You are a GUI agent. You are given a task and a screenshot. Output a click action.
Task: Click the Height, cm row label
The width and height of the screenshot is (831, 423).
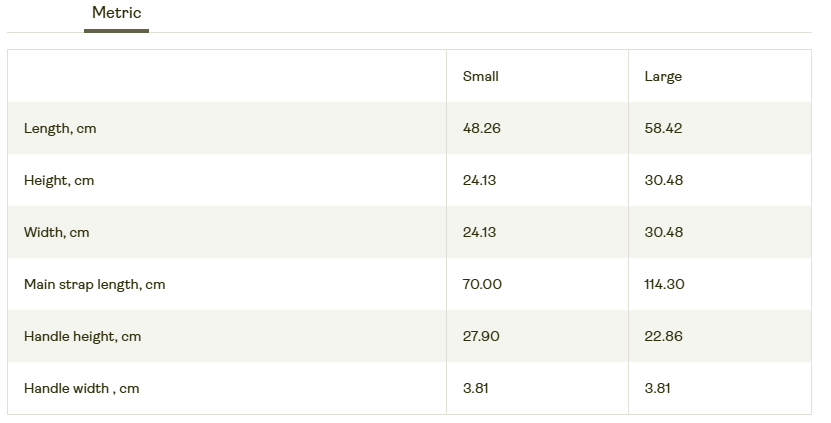coord(59,181)
